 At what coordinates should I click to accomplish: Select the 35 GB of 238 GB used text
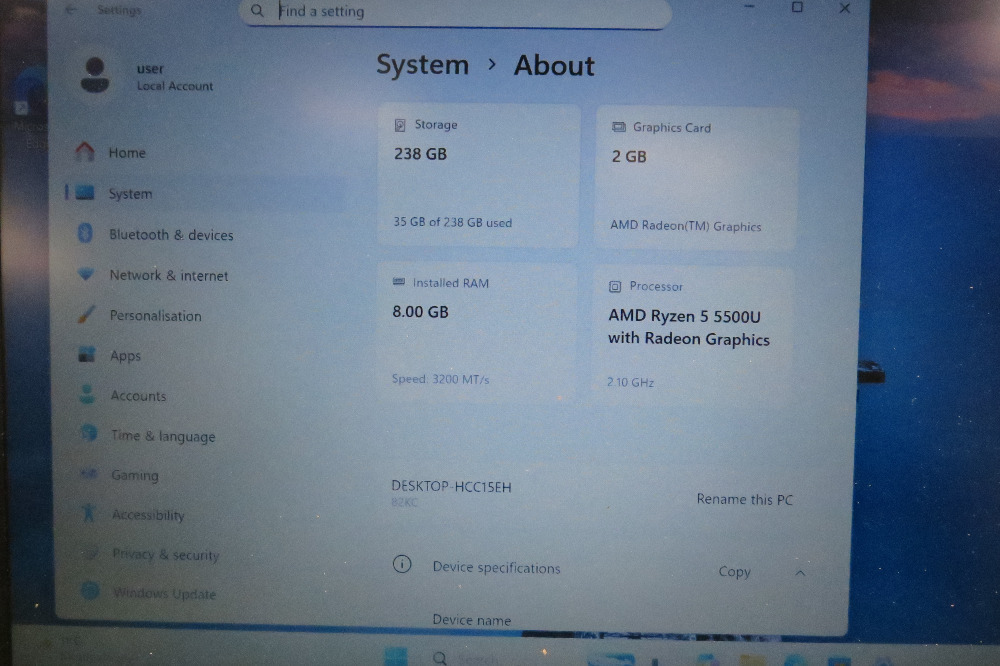point(452,222)
